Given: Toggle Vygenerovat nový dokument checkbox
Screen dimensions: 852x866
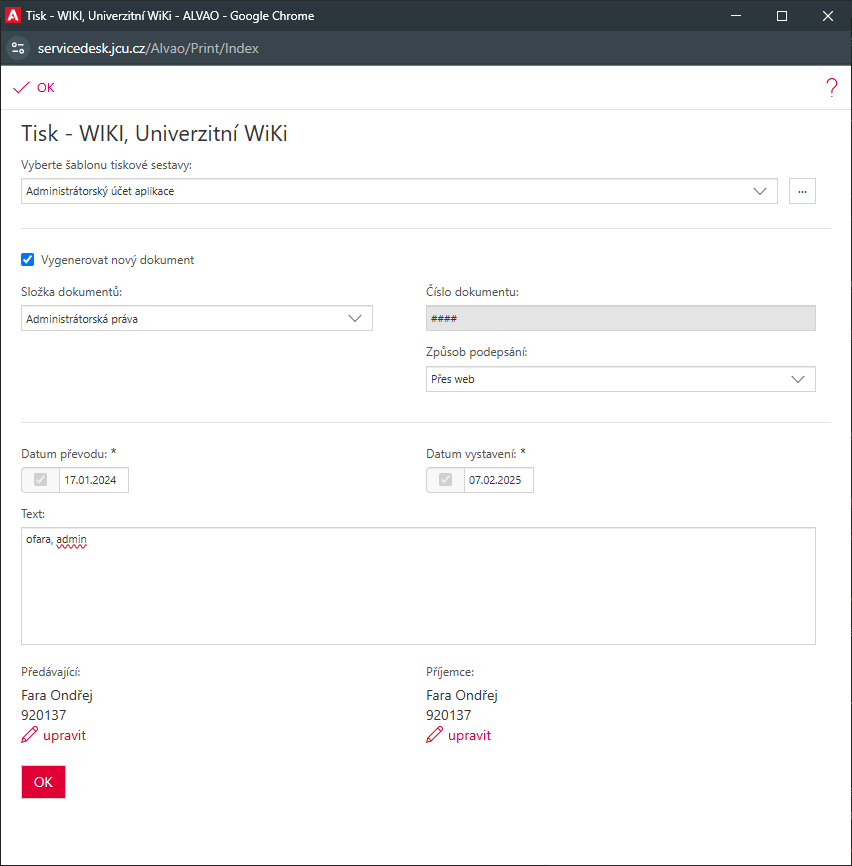Looking at the screenshot, I should pyautogui.click(x=28, y=260).
